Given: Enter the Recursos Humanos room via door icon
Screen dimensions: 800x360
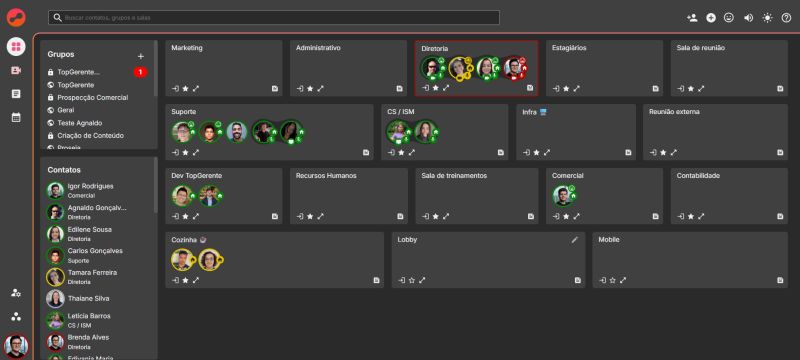Looking at the screenshot, I should point(300,217).
